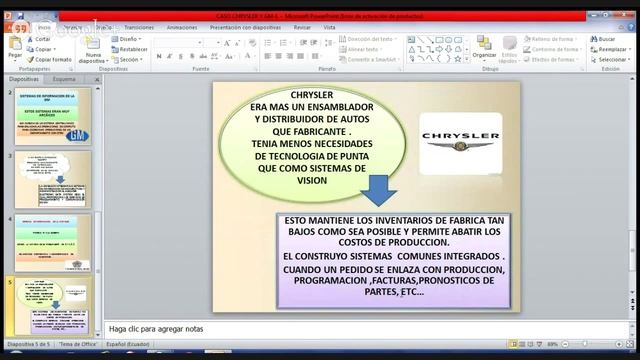Center text in paragraph group

pyautogui.click(x=278, y=56)
